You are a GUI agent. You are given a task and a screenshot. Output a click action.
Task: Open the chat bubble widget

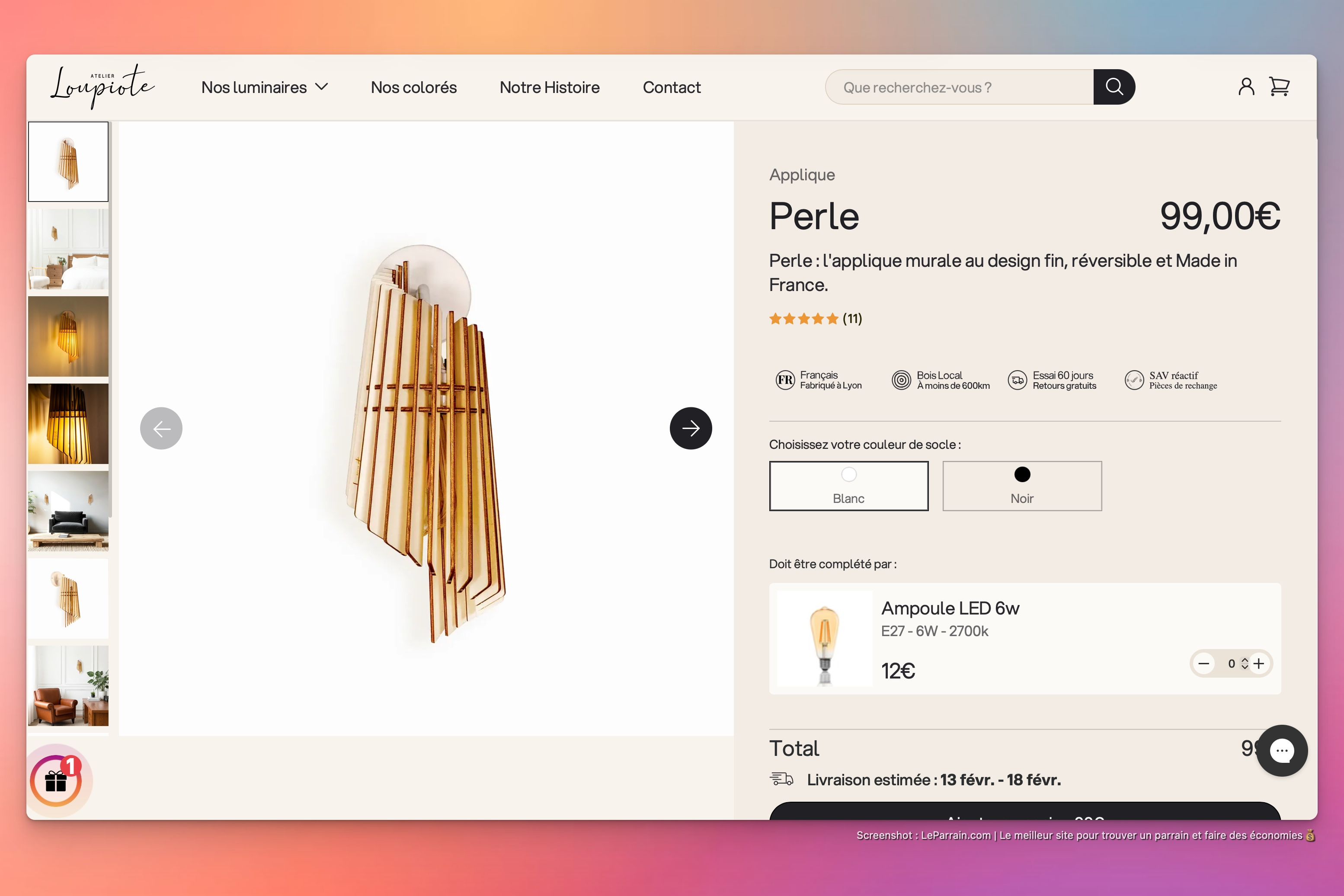(x=1282, y=750)
